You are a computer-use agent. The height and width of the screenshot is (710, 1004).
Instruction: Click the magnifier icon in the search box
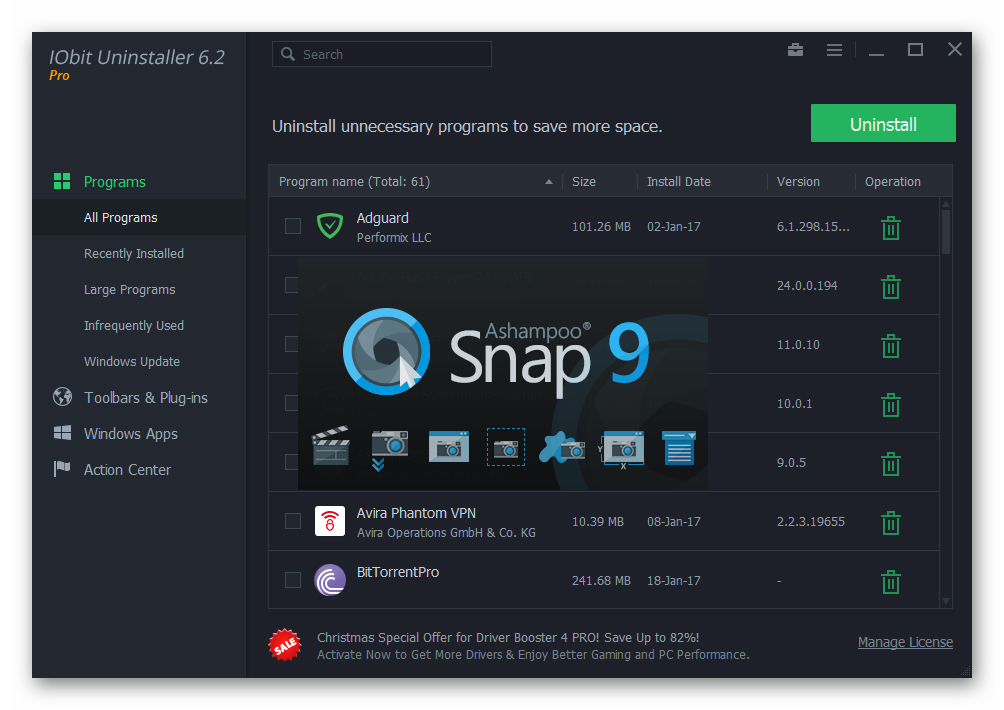tap(288, 54)
